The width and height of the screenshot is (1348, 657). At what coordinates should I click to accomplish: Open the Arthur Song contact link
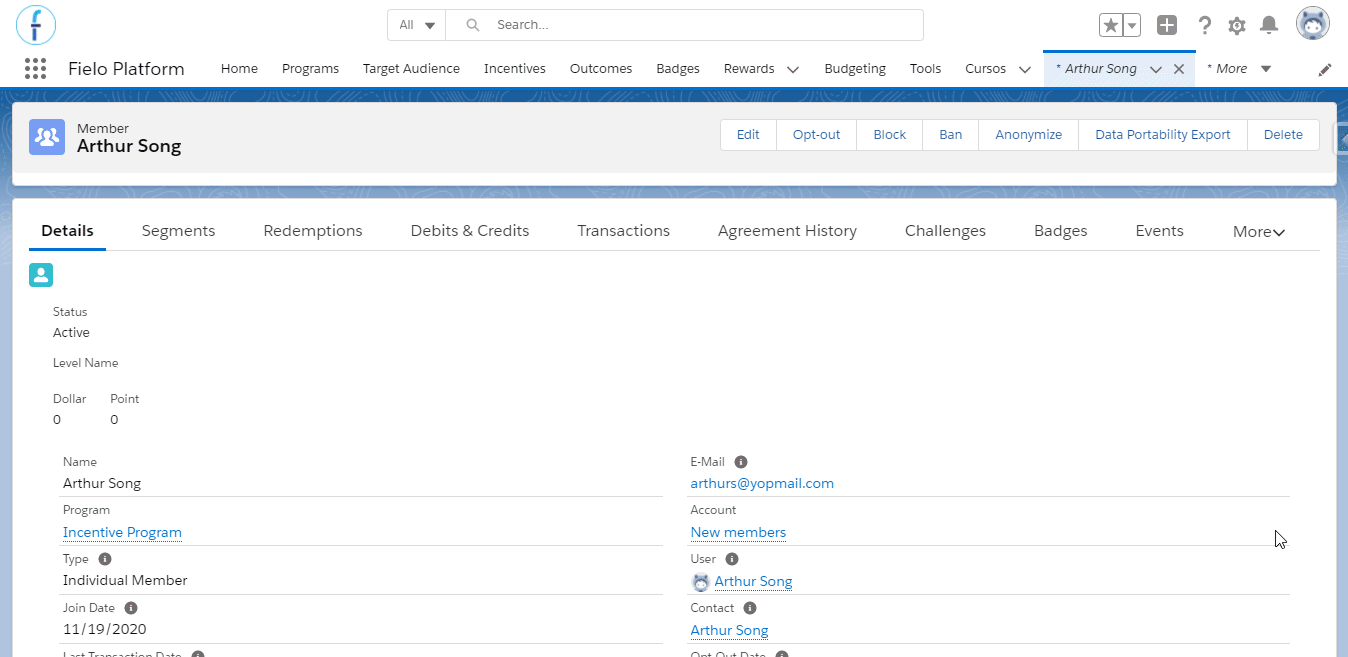[x=729, y=630]
